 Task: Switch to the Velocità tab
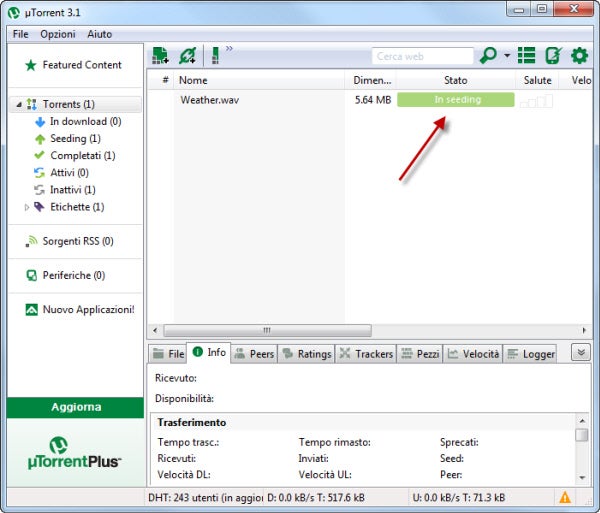[473, 354]
